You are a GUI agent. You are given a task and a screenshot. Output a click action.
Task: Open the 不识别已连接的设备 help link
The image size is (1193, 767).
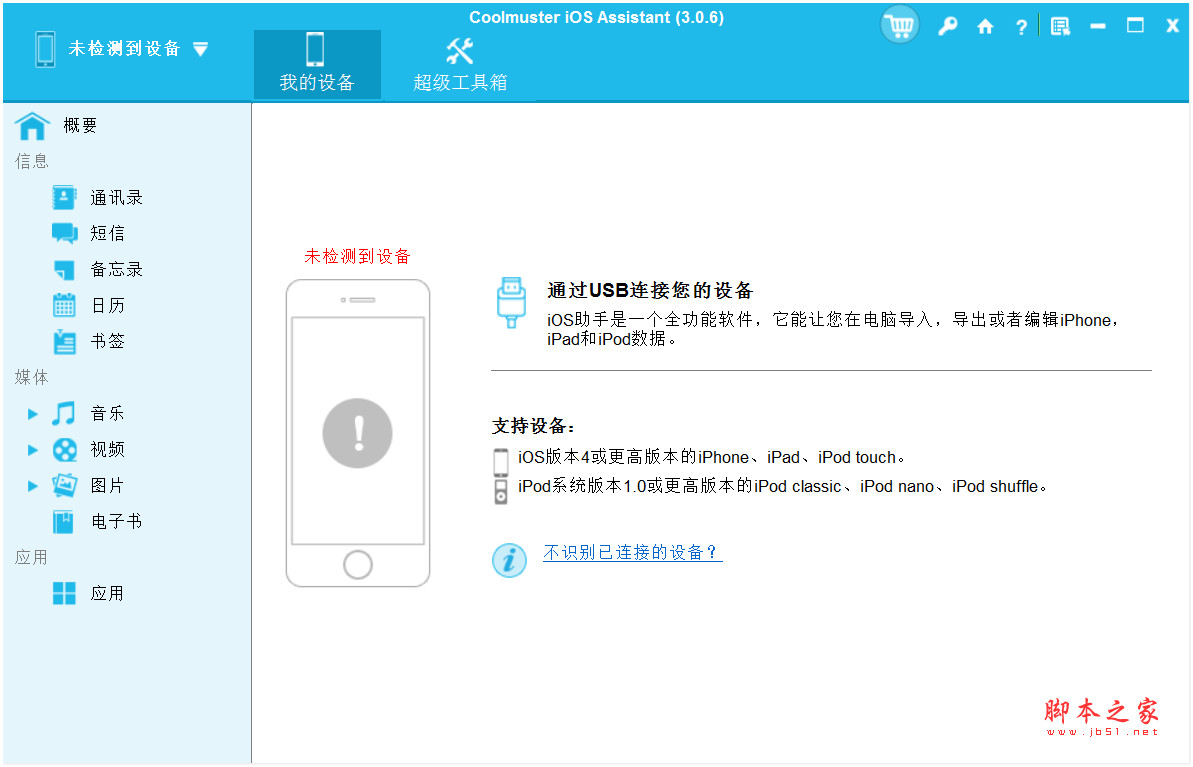tap(632, 553)
